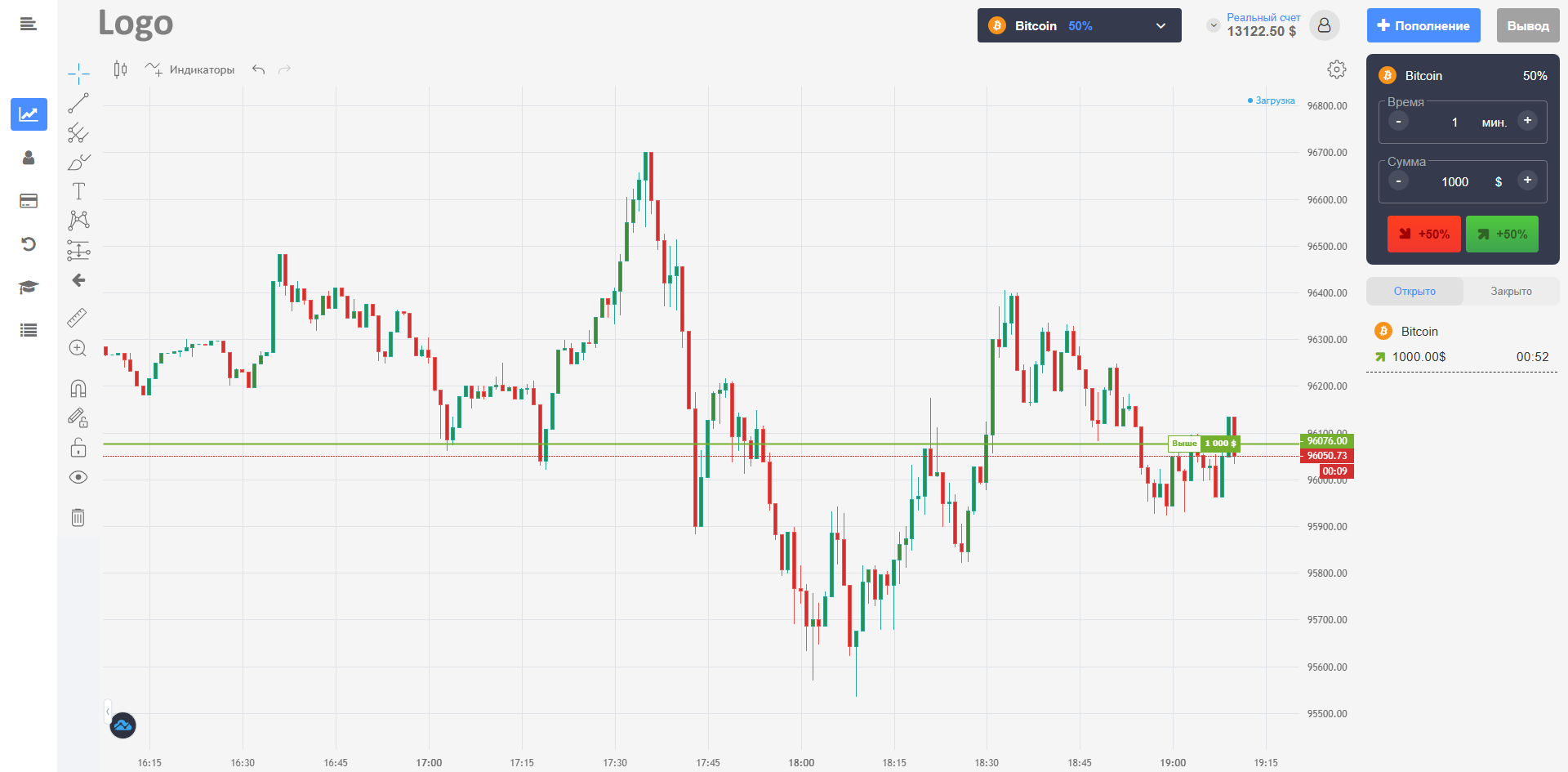The height and width of the screenshot is (772, 1568).
Task: Click the Пополнение deposit button
Action: click(x=1423, y=26)
